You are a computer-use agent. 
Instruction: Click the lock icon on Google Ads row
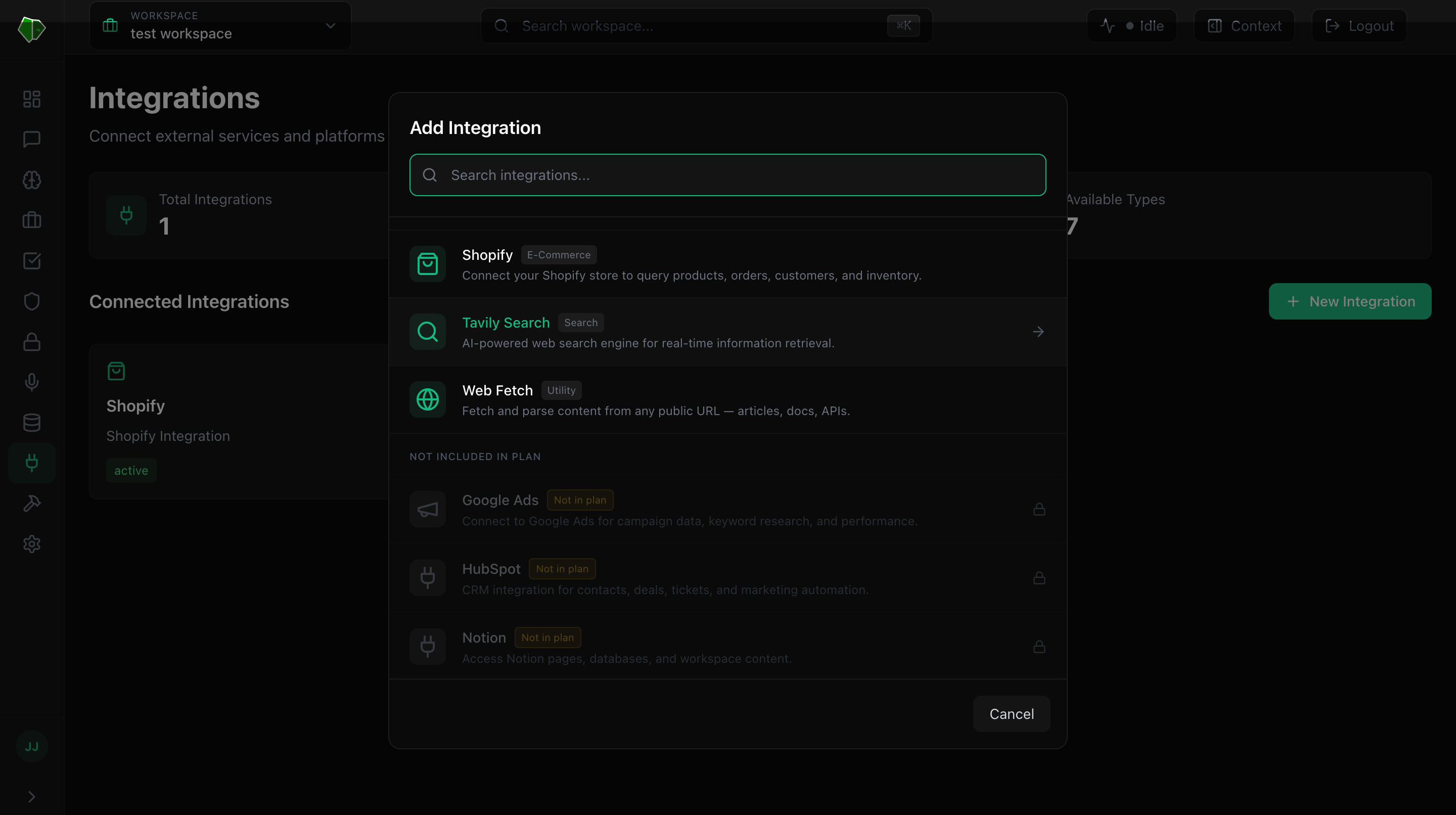click(1039, 510)
